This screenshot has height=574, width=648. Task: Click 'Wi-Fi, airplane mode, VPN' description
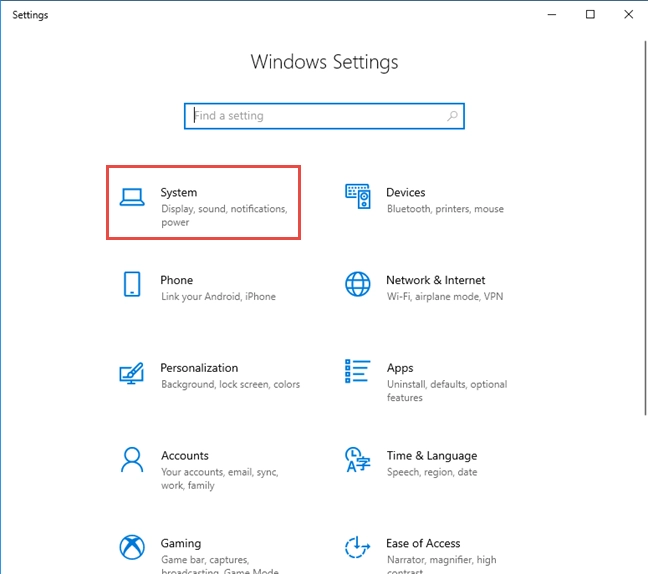[445, 297]
